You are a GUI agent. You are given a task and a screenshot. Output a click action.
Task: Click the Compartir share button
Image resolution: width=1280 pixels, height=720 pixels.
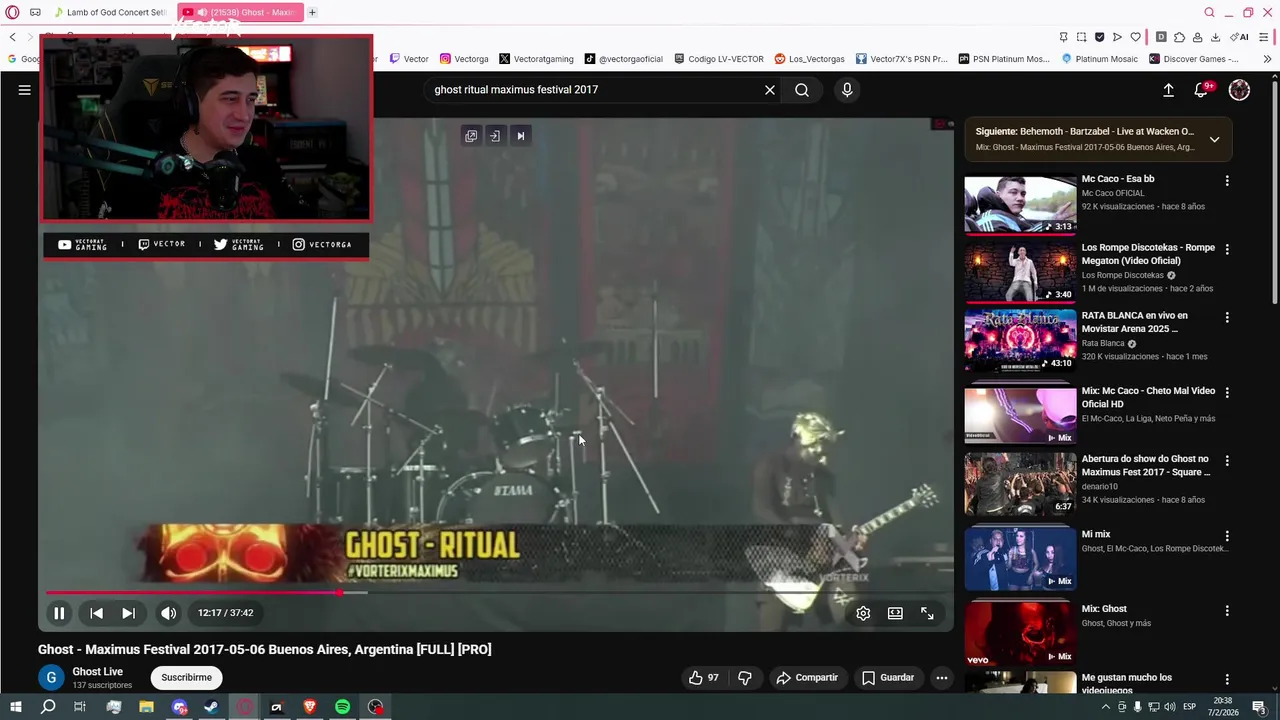[807, 677]
